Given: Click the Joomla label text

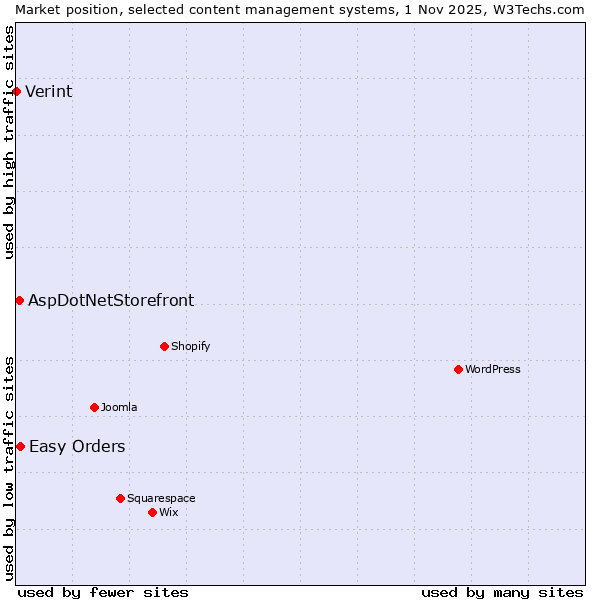Looking at the screenshot, I should 119,407.
